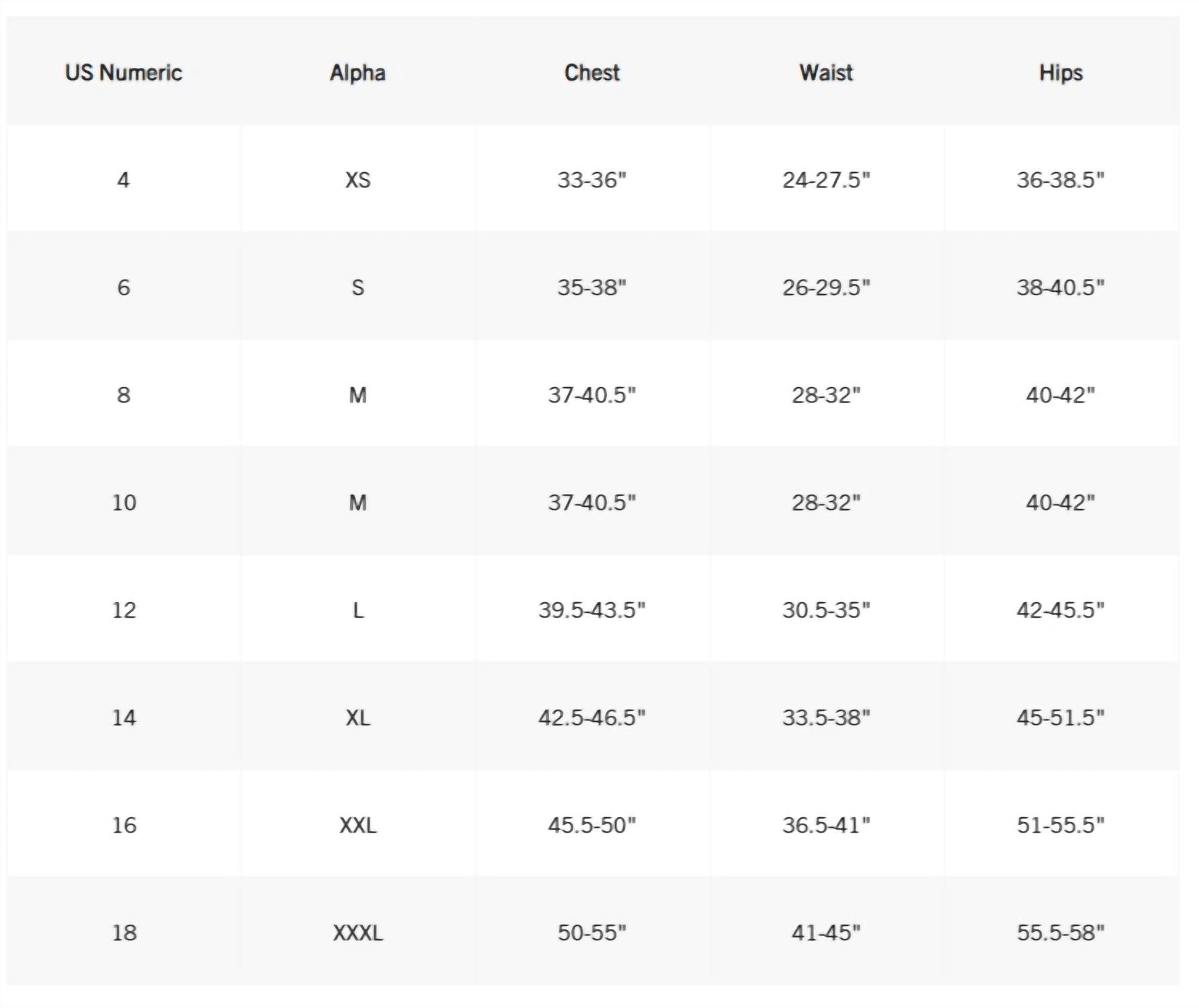The width and height of the screenshot is (1199, 1008).
Task: Click the L alpha size cell
Action: point(358,610)
